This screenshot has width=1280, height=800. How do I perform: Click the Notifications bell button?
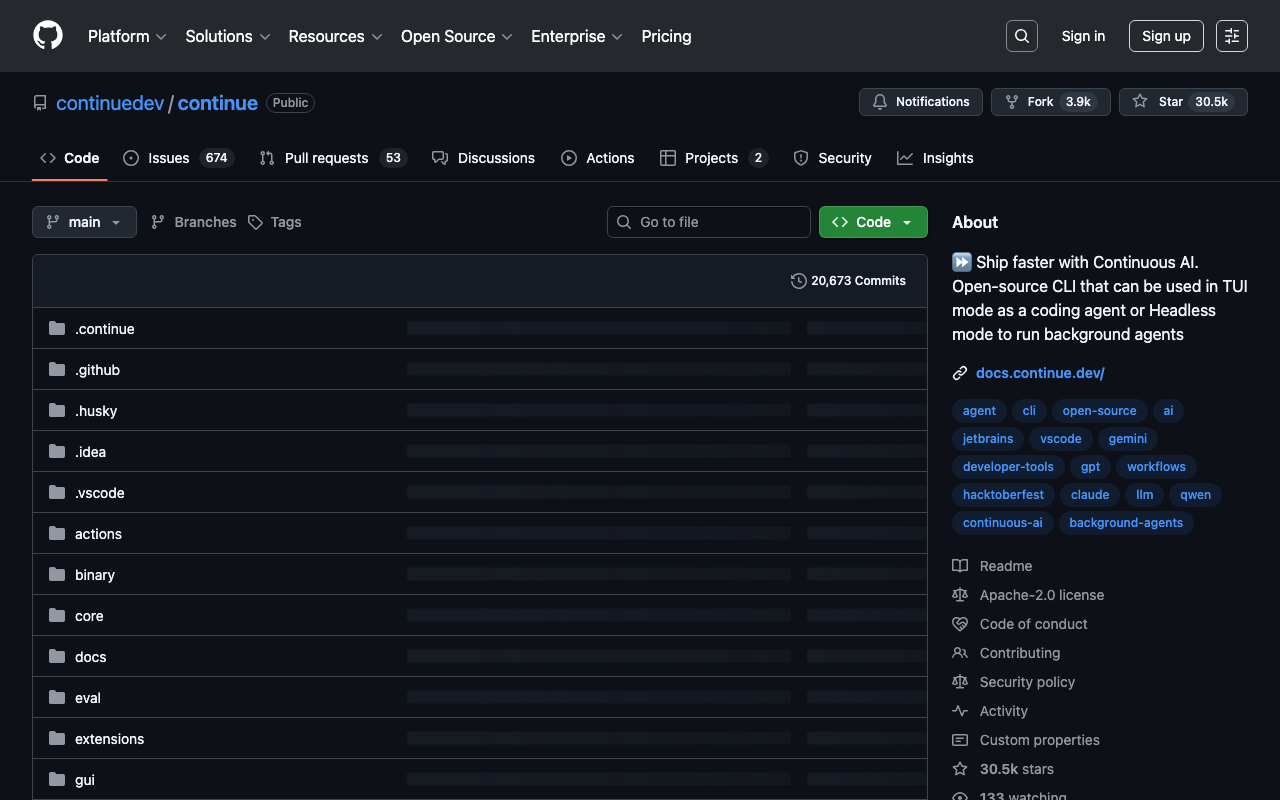(920, 102)
